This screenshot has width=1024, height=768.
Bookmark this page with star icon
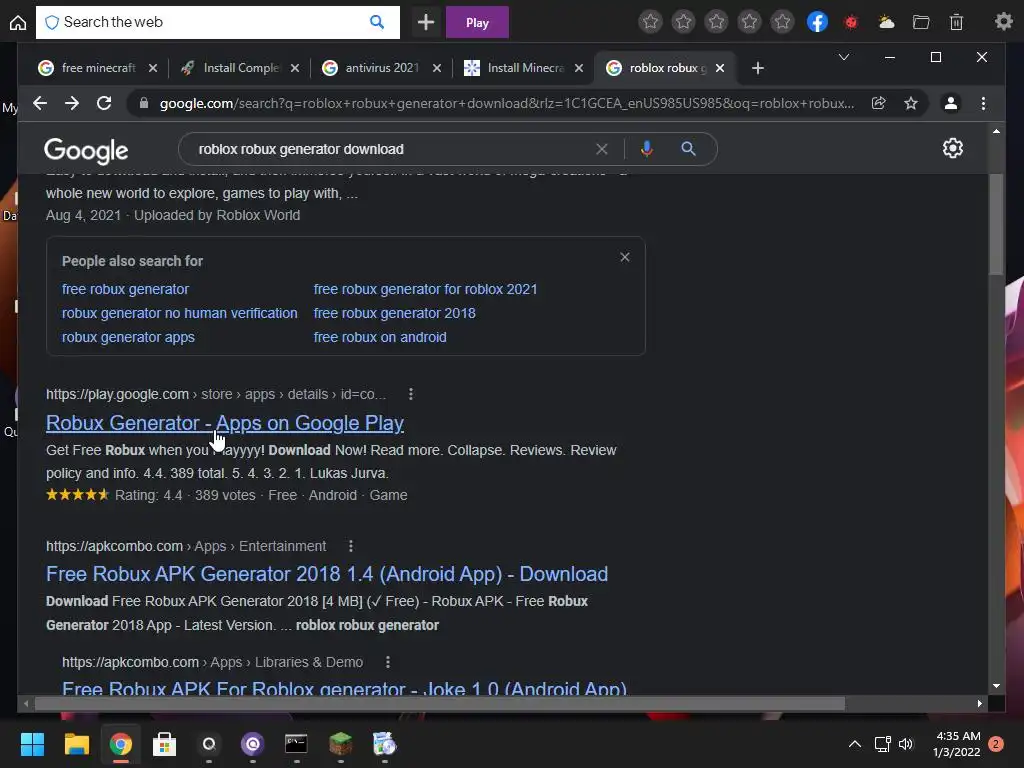[x=911, y=103]
